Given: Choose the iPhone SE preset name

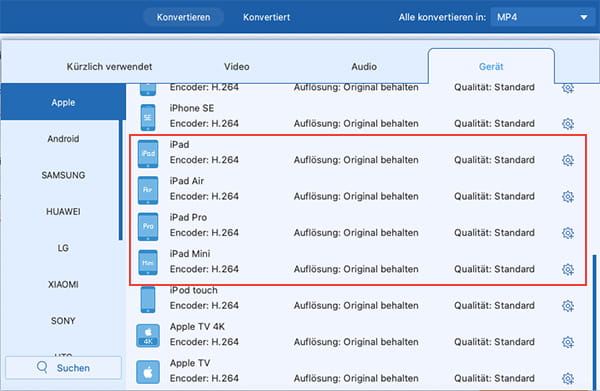Looking at the screenshot, I should tap(192, 108).
